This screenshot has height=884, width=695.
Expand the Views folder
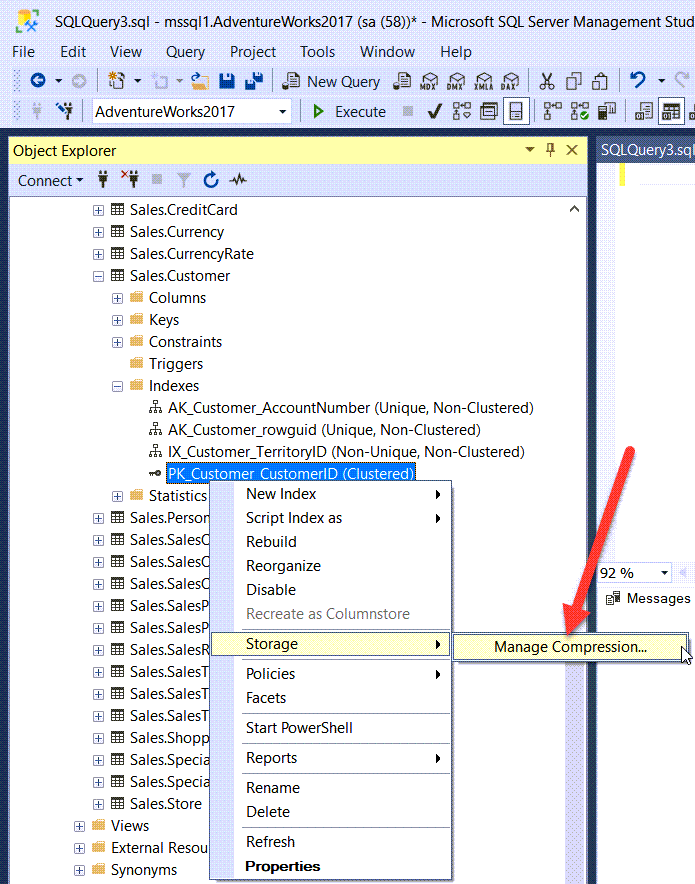pyautogui.click(x=79, y=826)
